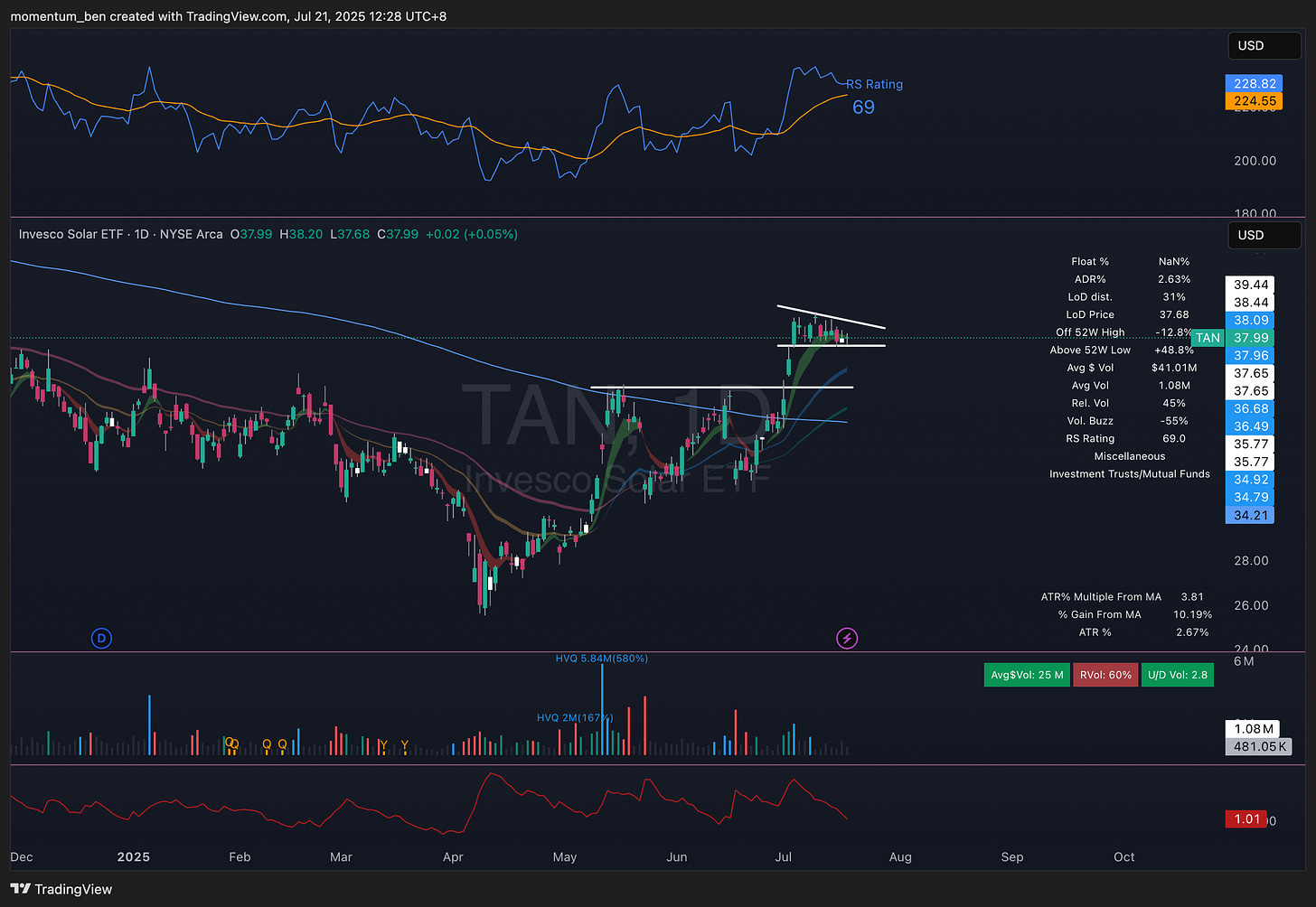
Task: Click the RVol: 60% red badge
Action: [x=1105, y=675]
